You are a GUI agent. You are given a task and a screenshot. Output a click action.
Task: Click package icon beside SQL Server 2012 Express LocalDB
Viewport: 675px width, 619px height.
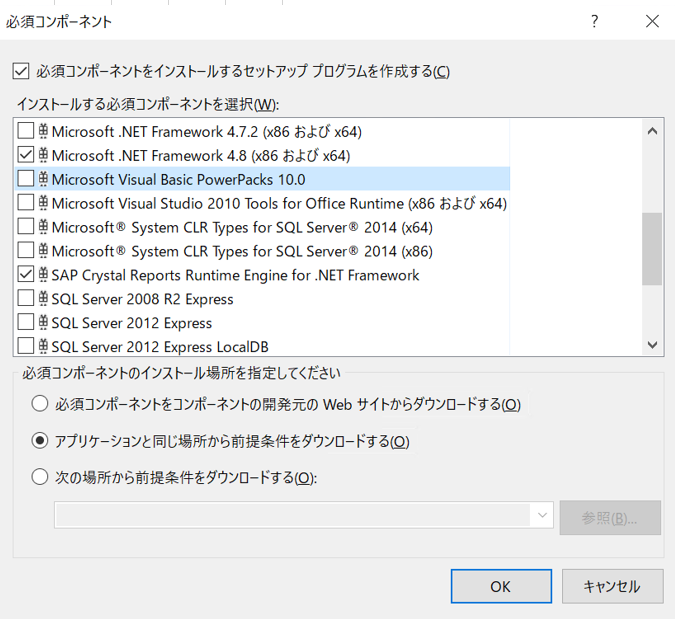(43, 346)
